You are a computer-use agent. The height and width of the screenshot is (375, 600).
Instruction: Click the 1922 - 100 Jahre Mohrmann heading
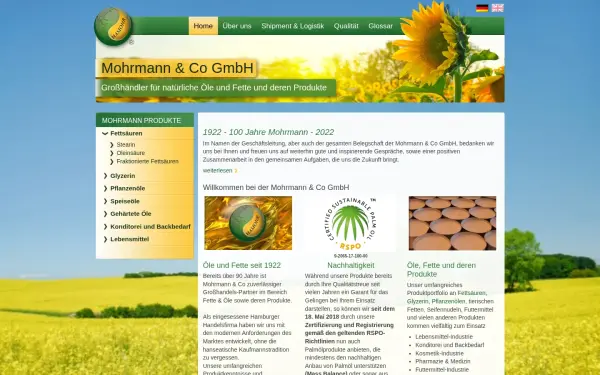click(268, 132)
